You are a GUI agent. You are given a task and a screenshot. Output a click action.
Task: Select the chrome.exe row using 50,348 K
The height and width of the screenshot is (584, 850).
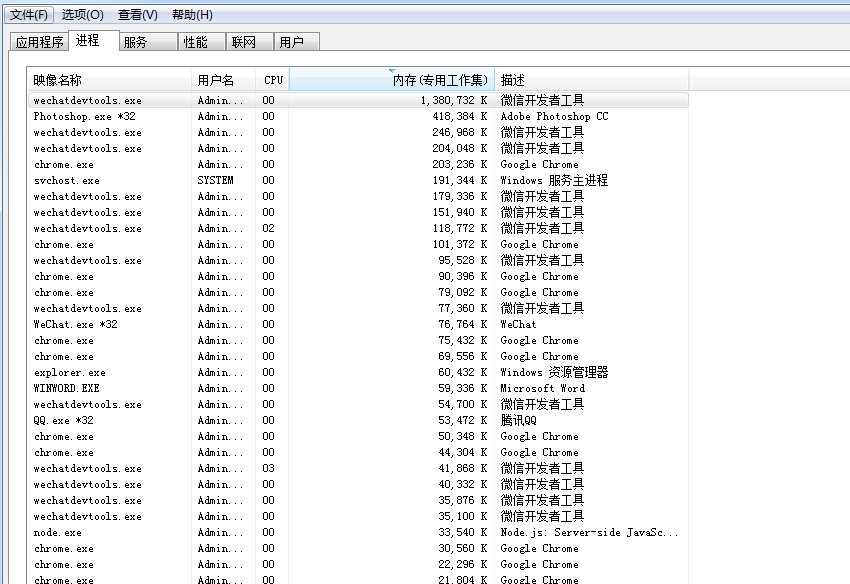(x=358, y=436)
